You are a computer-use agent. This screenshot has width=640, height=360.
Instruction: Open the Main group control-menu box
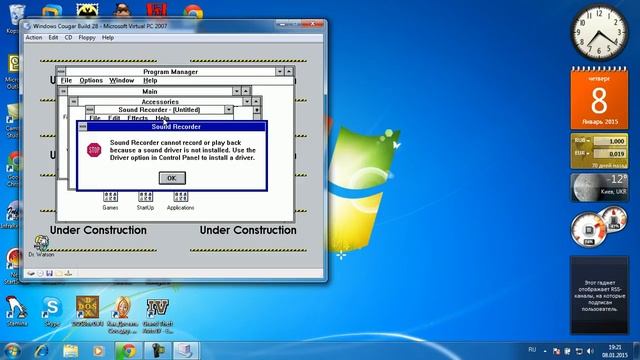pos(63,91)
